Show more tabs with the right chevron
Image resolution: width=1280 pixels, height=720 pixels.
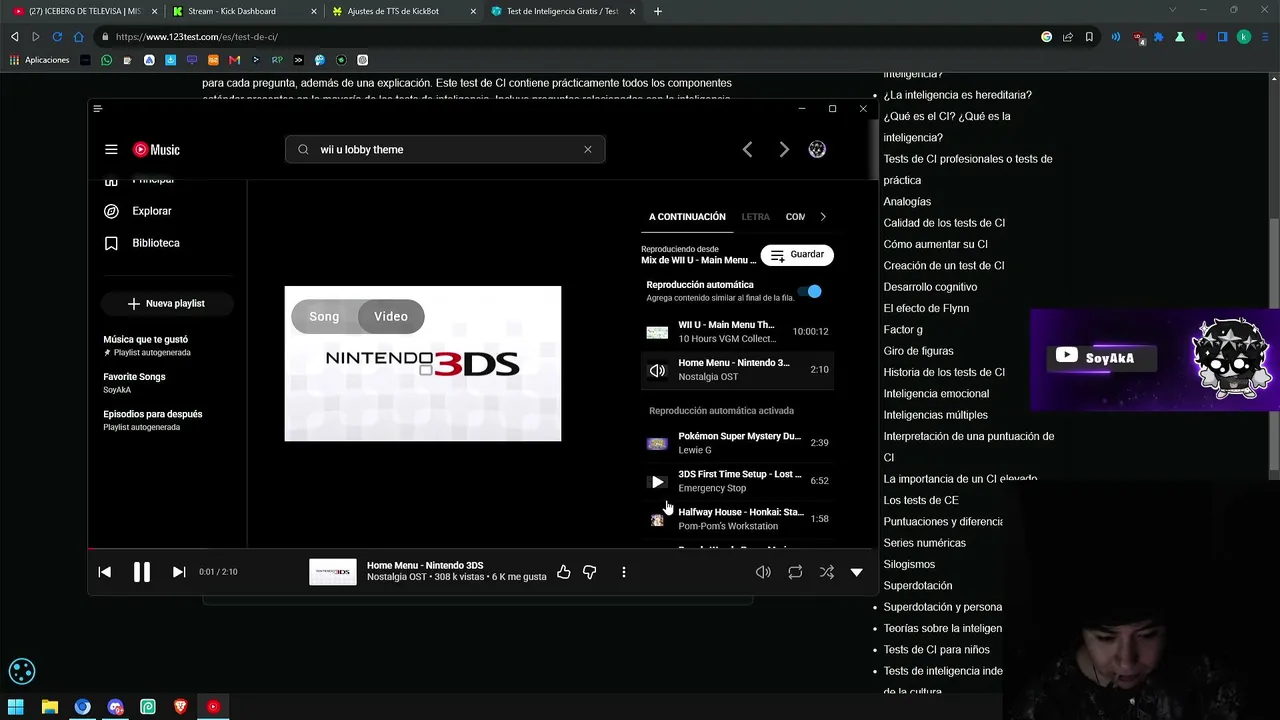coord(823,216)
